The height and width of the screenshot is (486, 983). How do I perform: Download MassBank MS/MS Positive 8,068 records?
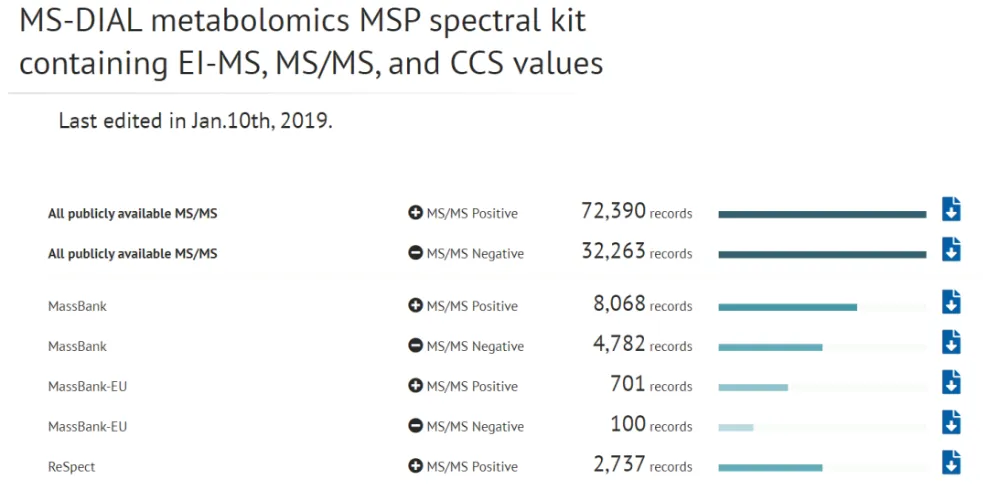tap(951, 303)
